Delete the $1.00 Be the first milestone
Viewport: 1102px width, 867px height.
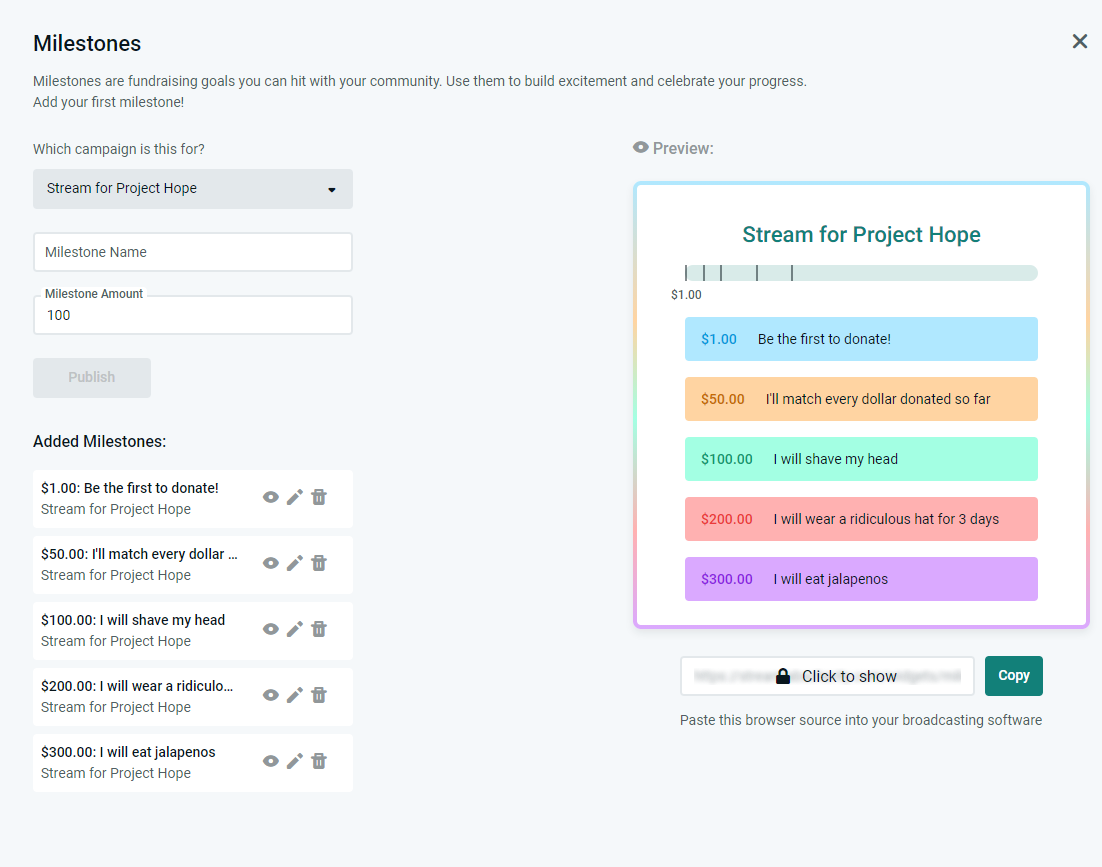319,497
